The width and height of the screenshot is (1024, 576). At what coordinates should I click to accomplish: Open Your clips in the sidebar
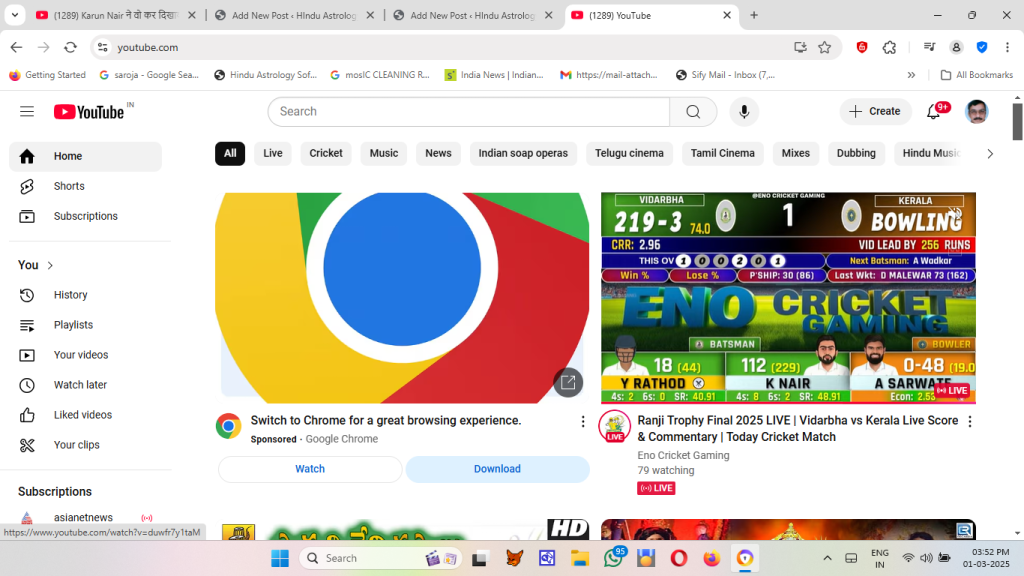[86, 445]
